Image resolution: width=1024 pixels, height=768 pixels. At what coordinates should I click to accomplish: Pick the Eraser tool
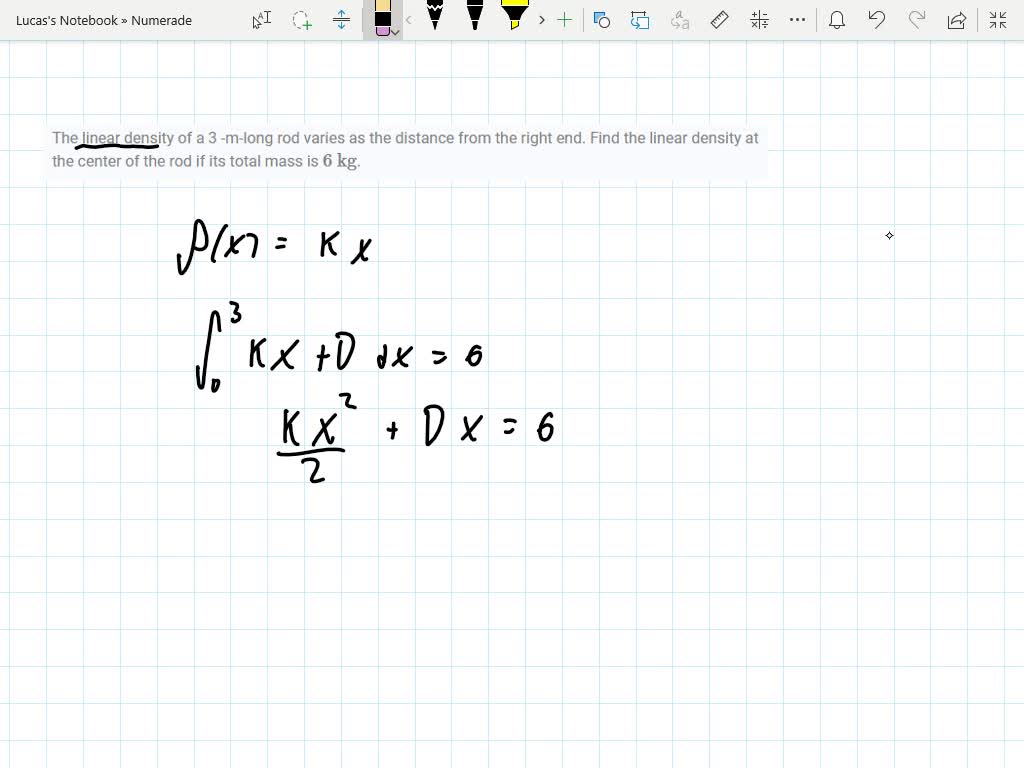(x=382, y=18)
